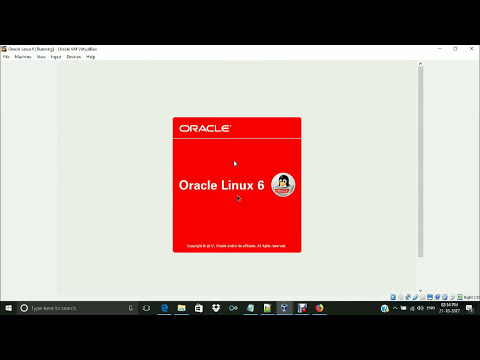Click the help tray icon with badge
The height and width of the screenshot is (360, 480).
(x=385, y=308)
